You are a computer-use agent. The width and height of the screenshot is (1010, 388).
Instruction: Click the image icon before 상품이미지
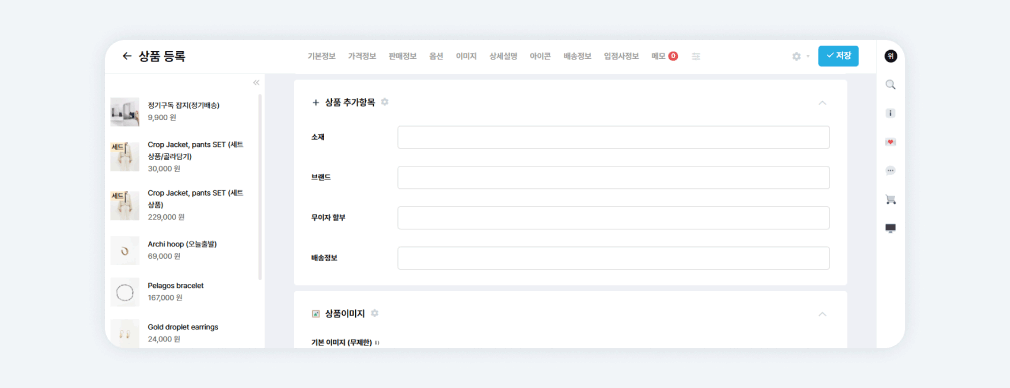316,314
